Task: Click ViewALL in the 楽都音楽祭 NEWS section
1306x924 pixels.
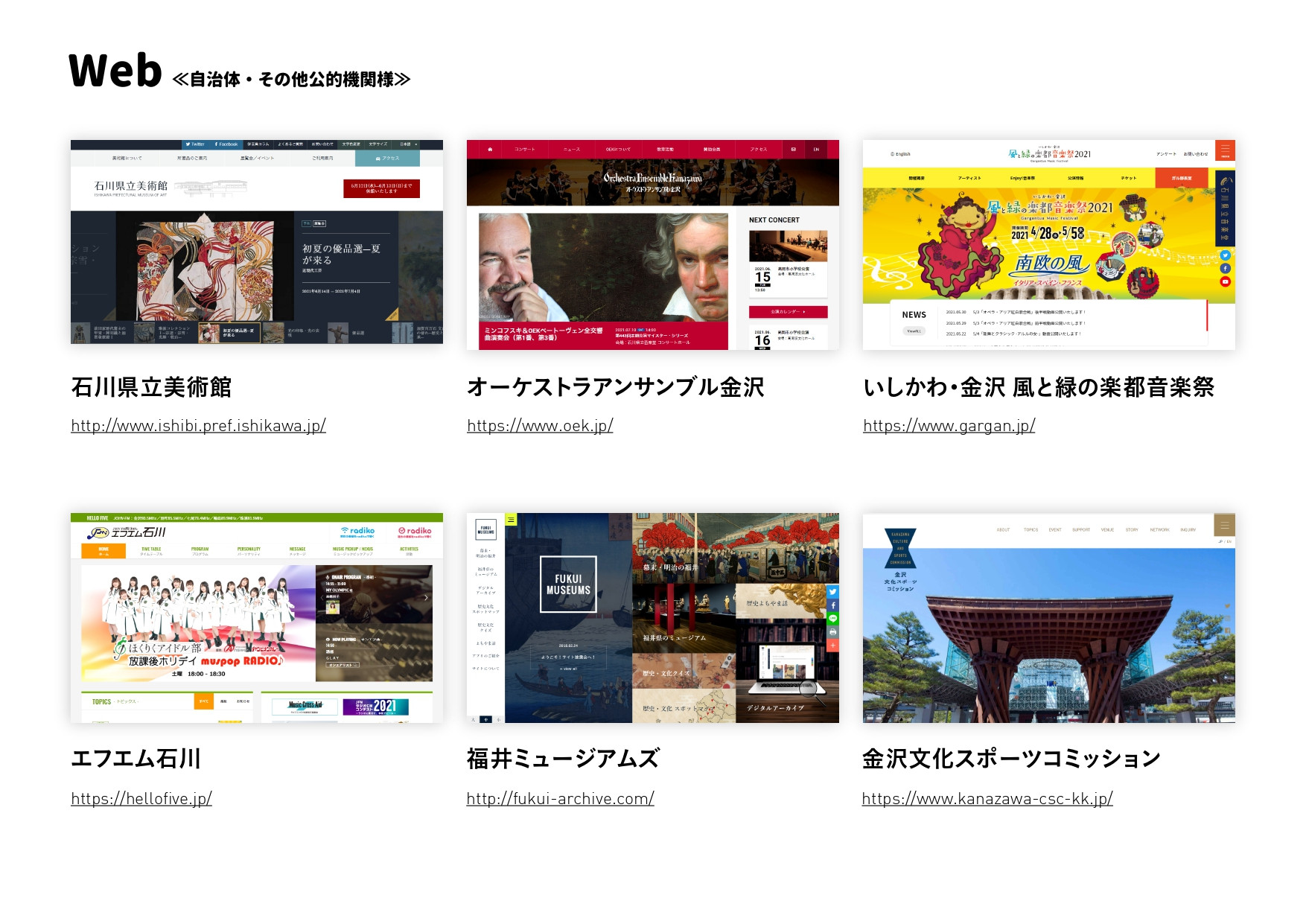Action: click(914, 330)
